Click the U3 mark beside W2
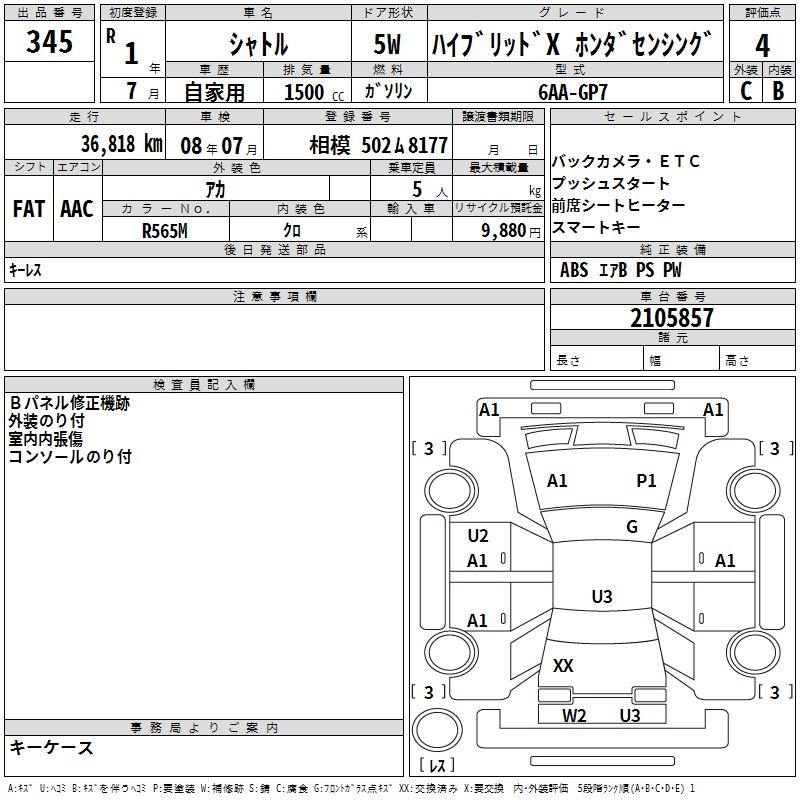The width and height of the screenshot is (800, 800). click(x=630, y=716)
